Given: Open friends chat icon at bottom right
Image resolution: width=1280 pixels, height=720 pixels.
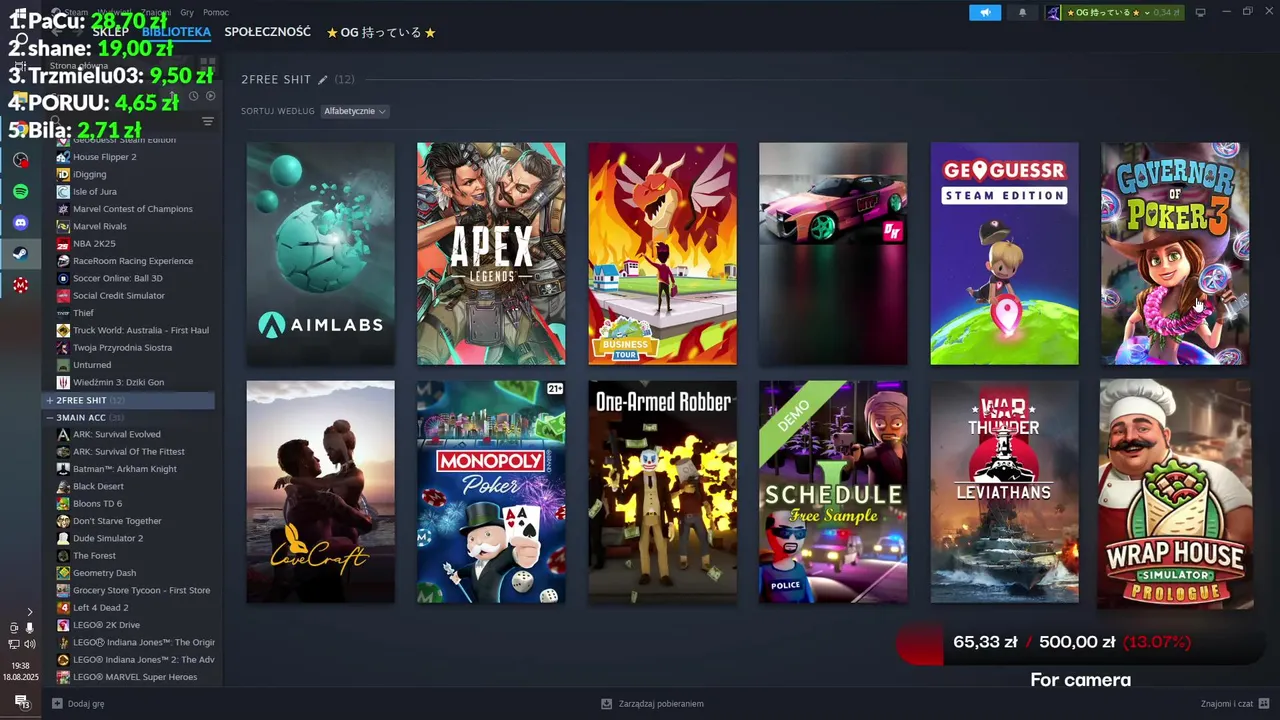Looking at the screenshot, I should (1264, 704).
